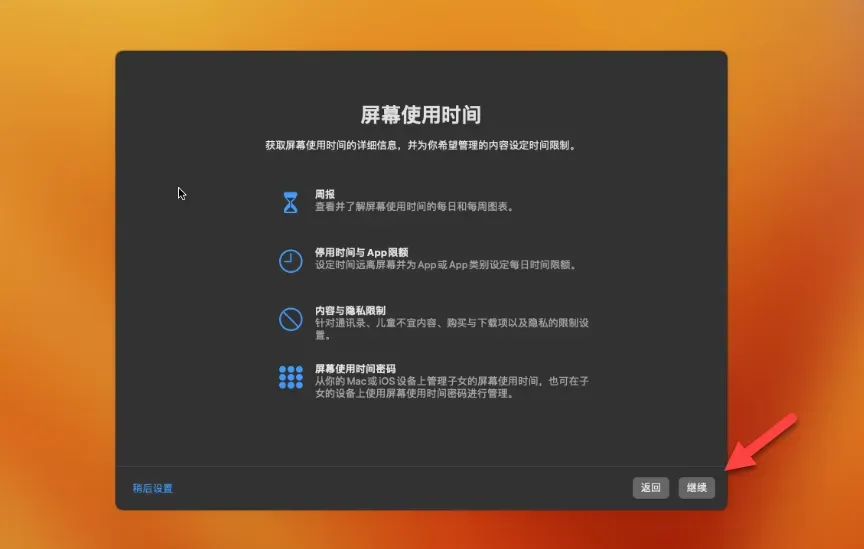Click the 返回 button
Viewport: 864px width, 549px height.
651,488
